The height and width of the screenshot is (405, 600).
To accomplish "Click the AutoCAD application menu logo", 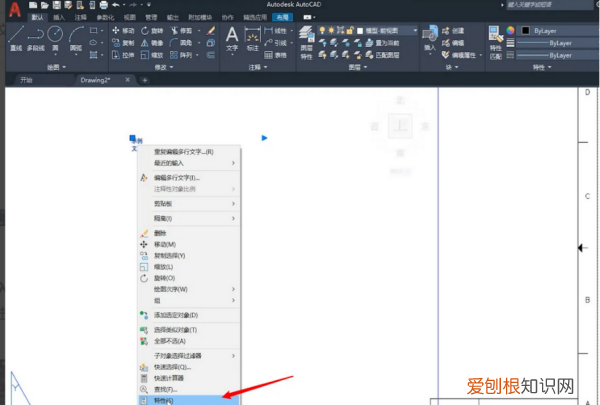I will [15, 10].
